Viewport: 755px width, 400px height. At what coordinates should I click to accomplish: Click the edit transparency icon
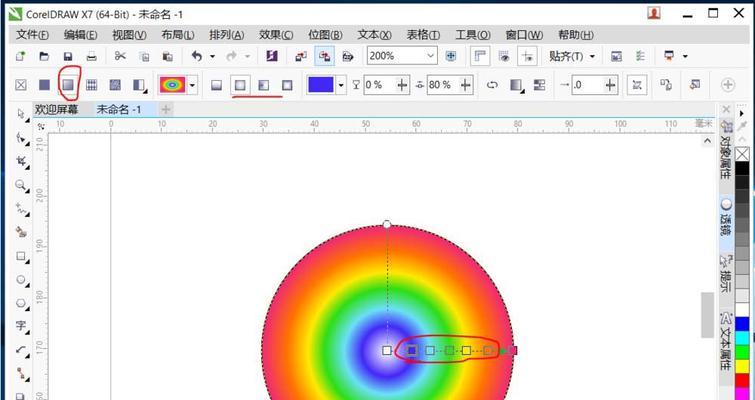695,85
